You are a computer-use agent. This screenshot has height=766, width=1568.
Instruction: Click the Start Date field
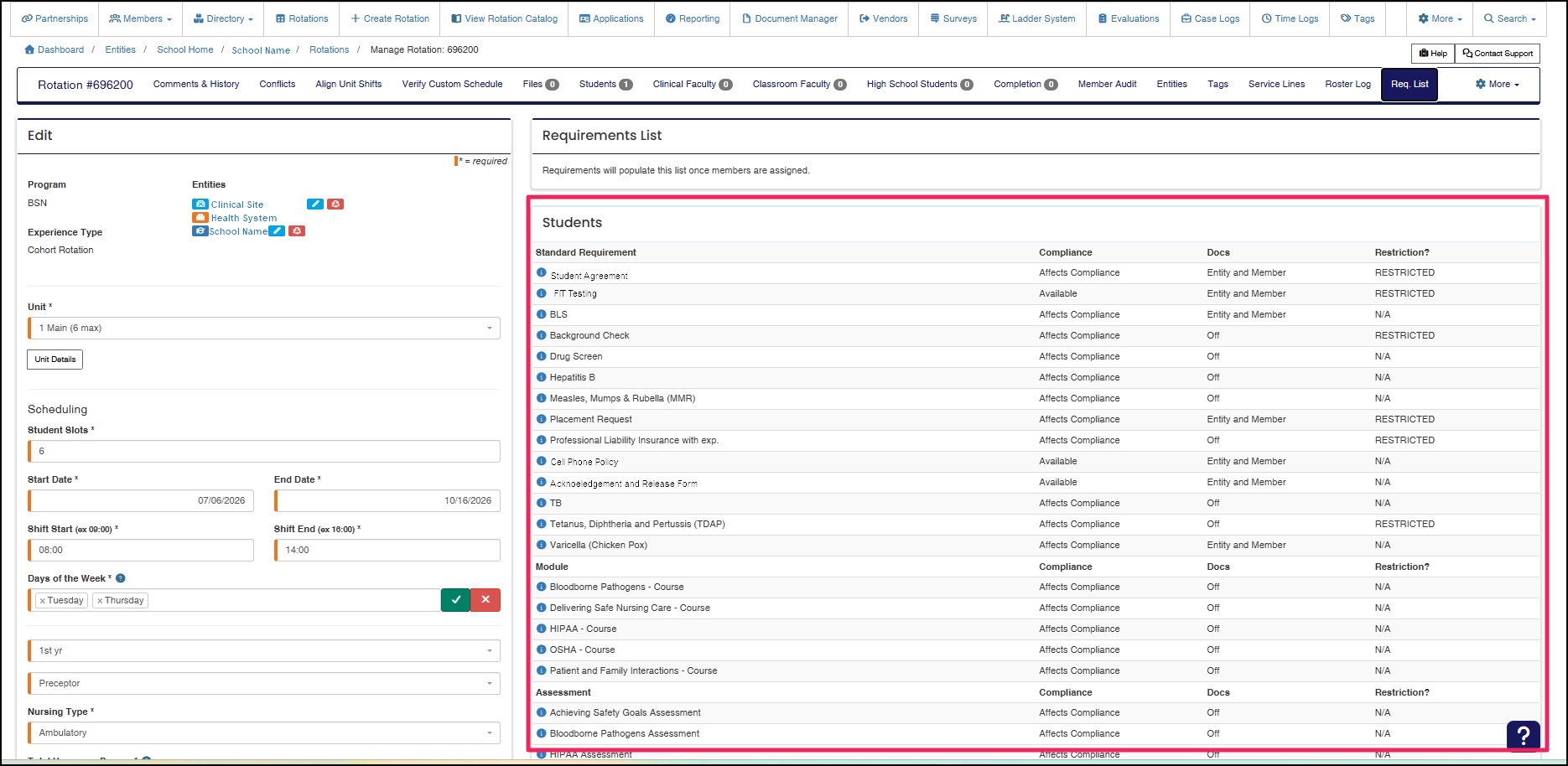click(141, 500)
